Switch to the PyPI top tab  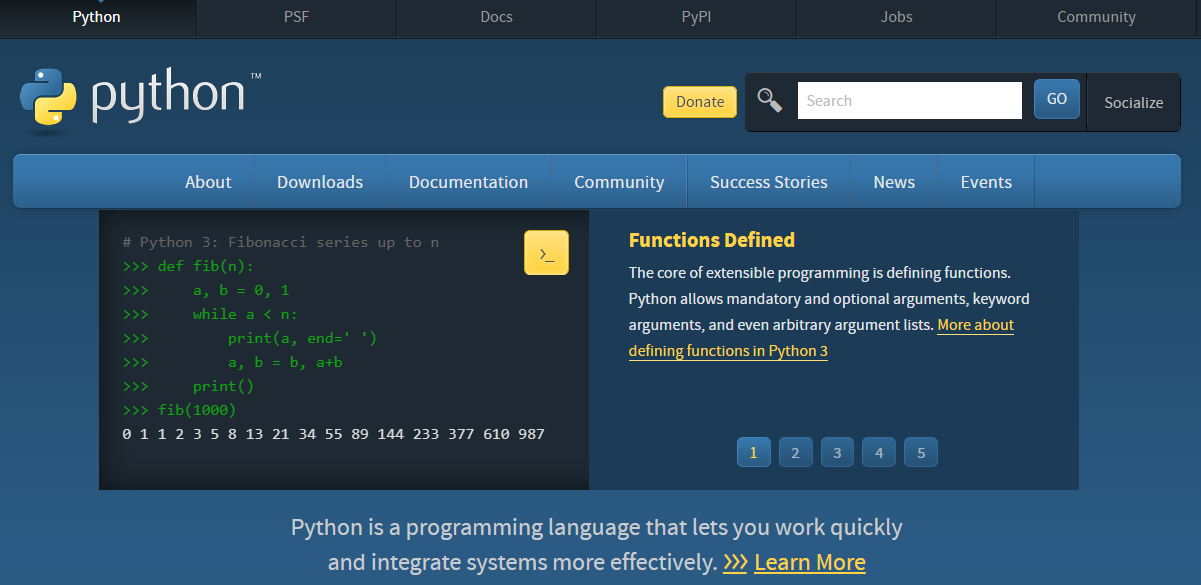pyautogui.click(x=696, y=17)
